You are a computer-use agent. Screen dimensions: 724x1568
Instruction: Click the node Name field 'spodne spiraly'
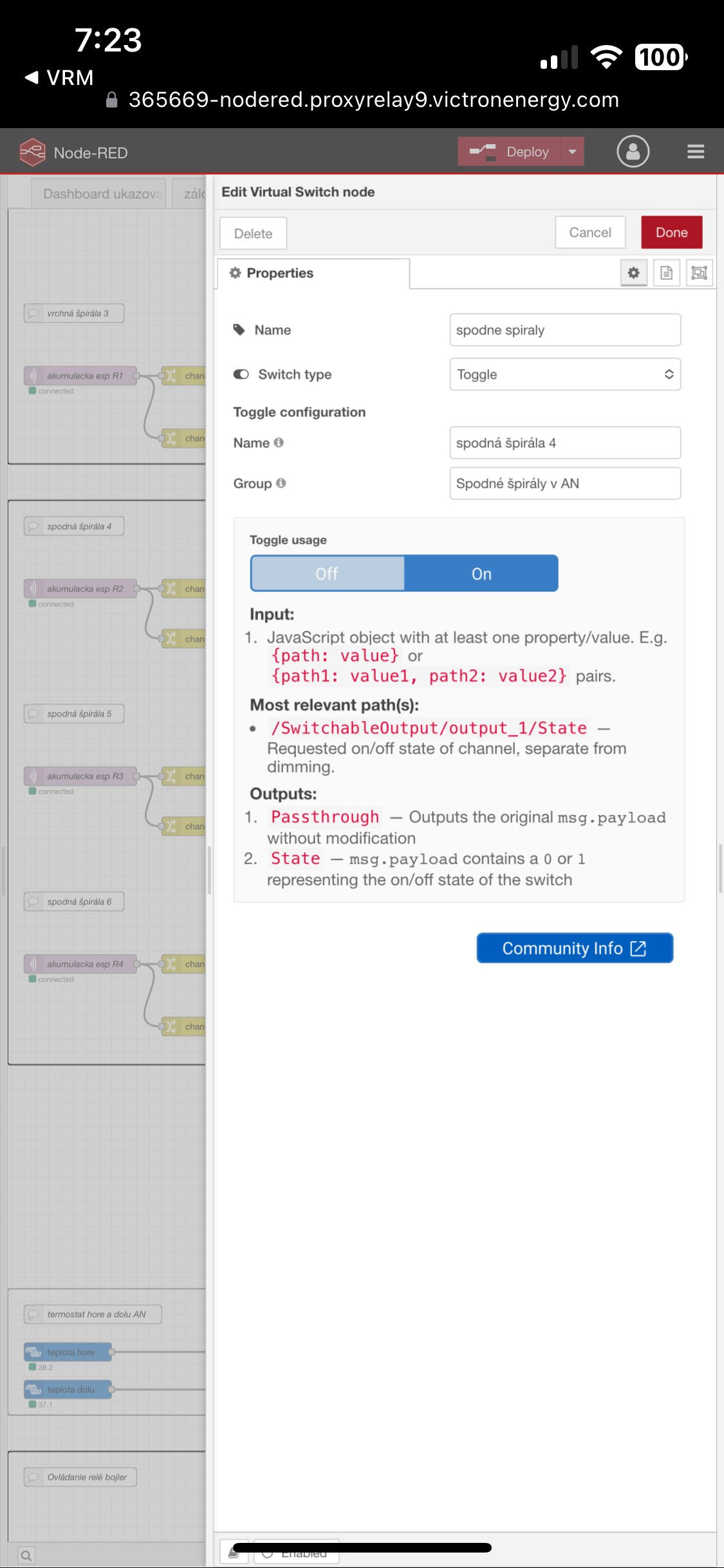[x=564, y=330]
